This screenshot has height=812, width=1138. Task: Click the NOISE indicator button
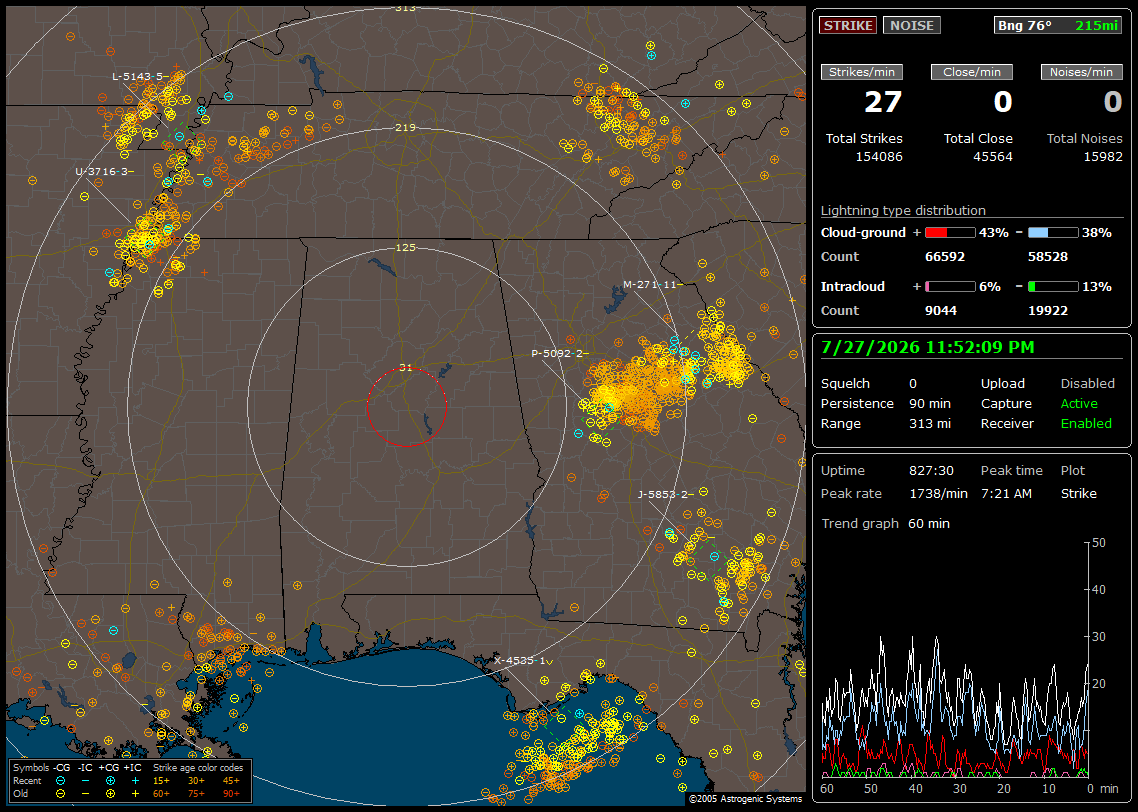[x=912, y=25]
